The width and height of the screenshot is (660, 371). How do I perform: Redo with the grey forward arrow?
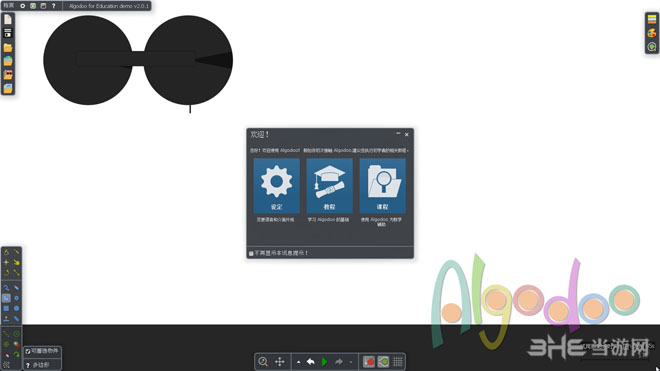338,362
